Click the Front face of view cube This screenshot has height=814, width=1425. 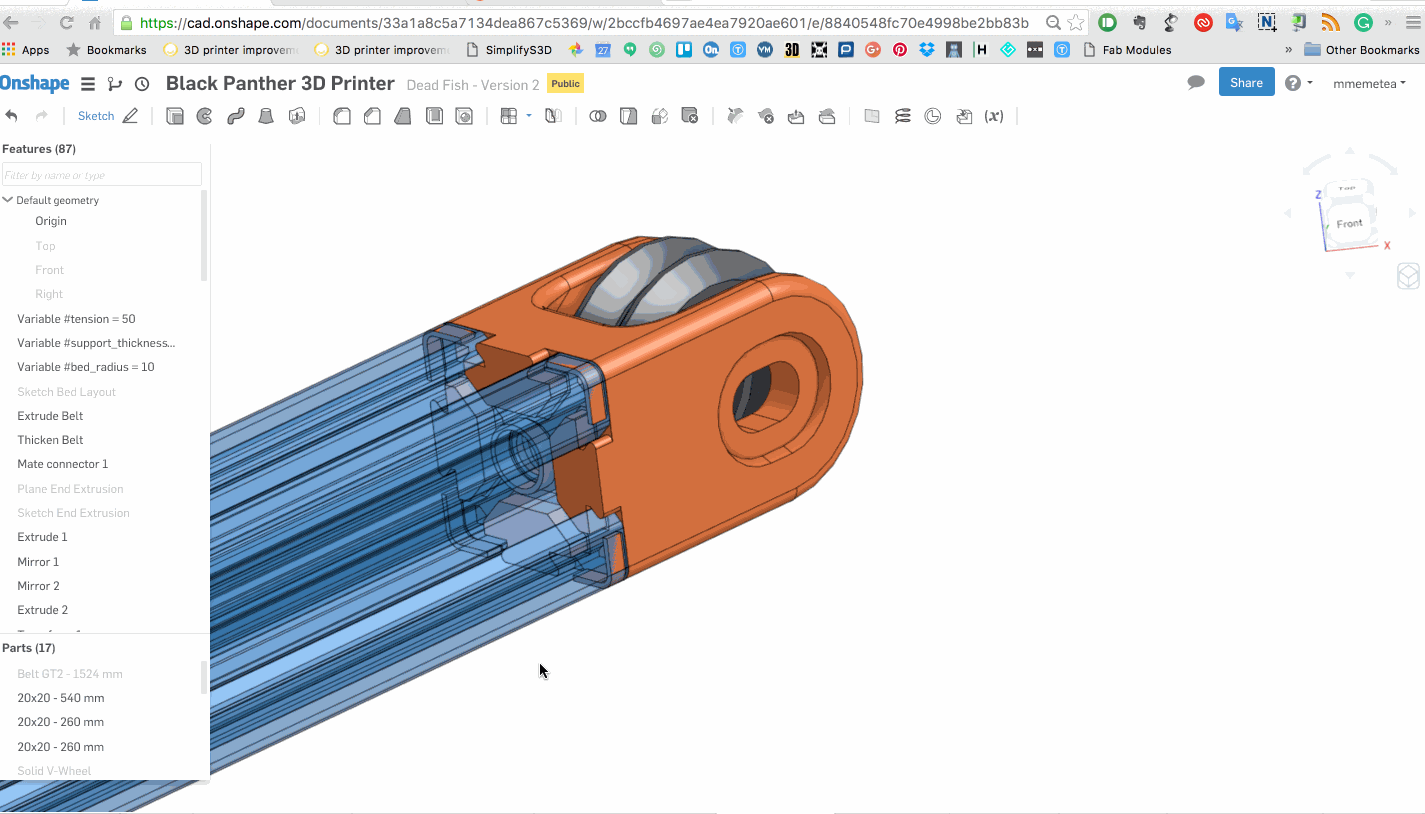pyautogui.click(x=1349, y=223)
